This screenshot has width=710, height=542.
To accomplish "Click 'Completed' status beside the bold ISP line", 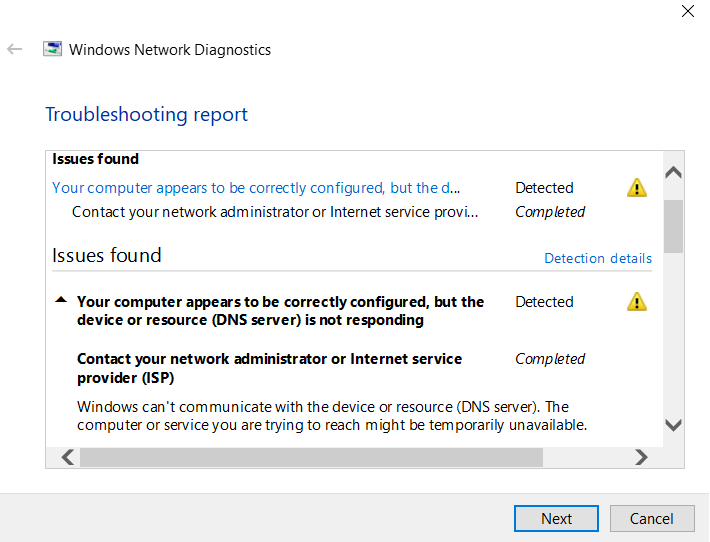I will (550, 359).
